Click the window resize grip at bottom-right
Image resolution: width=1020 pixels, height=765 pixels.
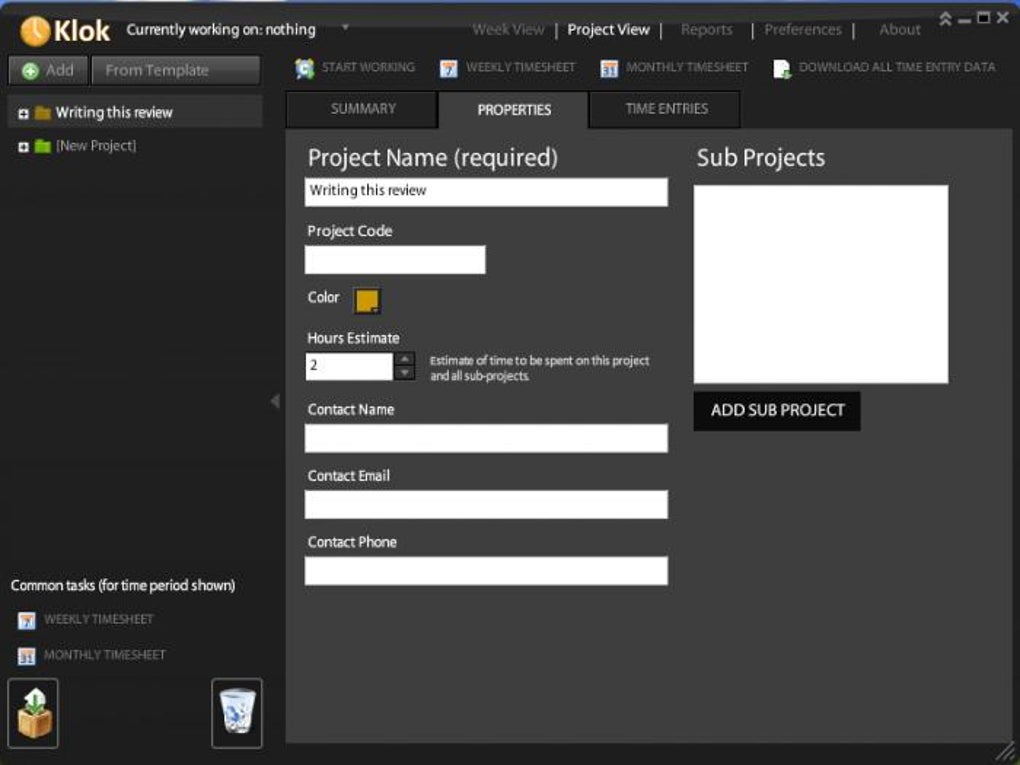coord(1005,750)
